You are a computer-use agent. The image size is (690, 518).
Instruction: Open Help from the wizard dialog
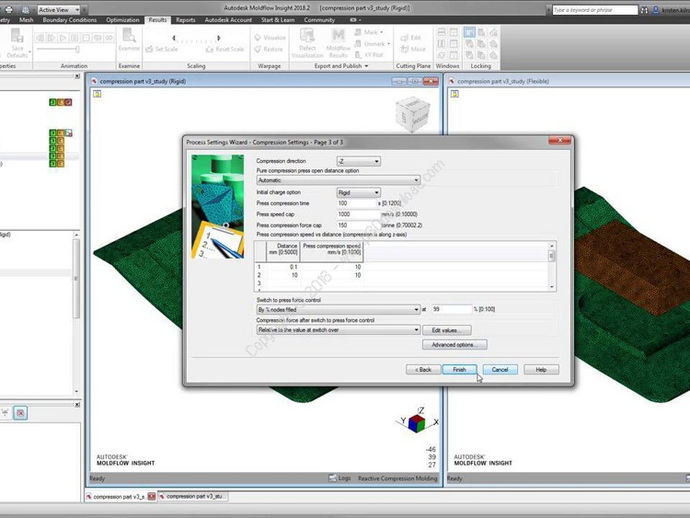[x=541, y=369]
